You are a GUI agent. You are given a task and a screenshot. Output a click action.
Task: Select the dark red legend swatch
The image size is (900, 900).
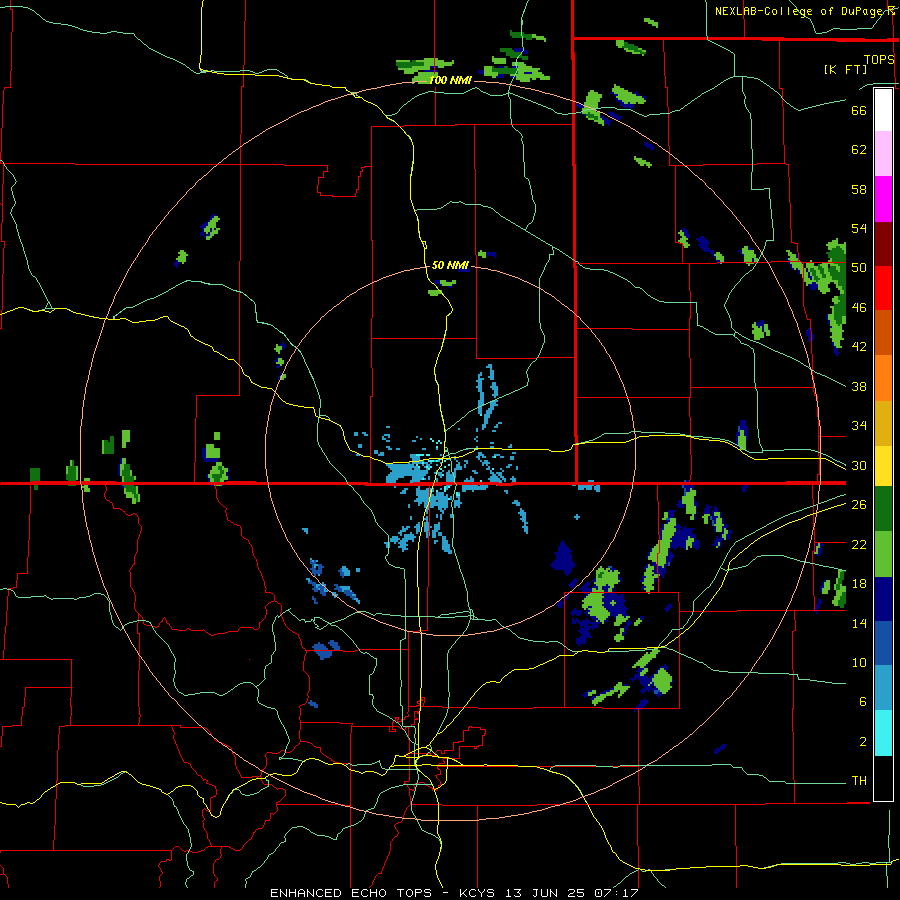[x=883, y=244]
